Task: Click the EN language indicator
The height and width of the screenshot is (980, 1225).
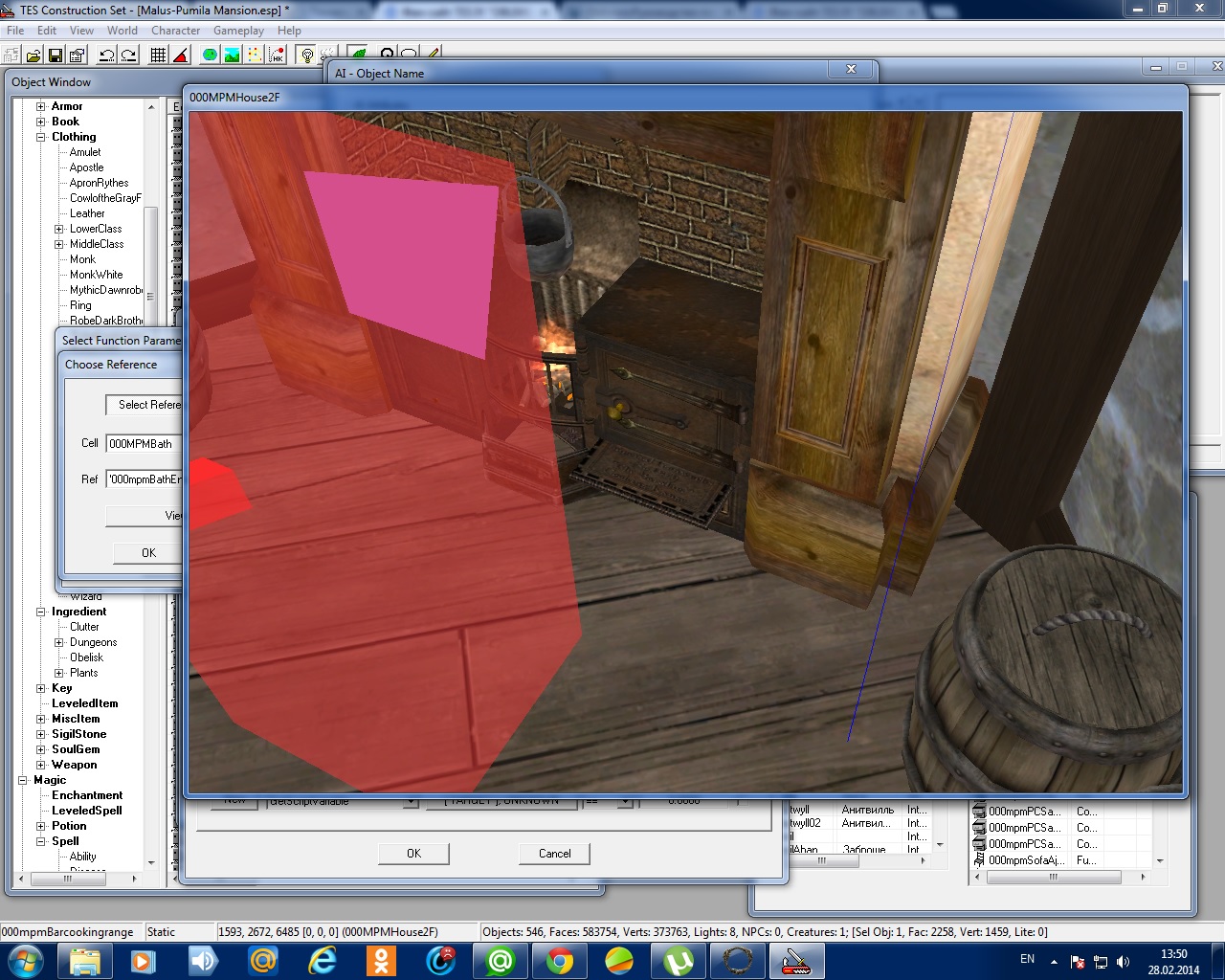Action: (1027, 959)
